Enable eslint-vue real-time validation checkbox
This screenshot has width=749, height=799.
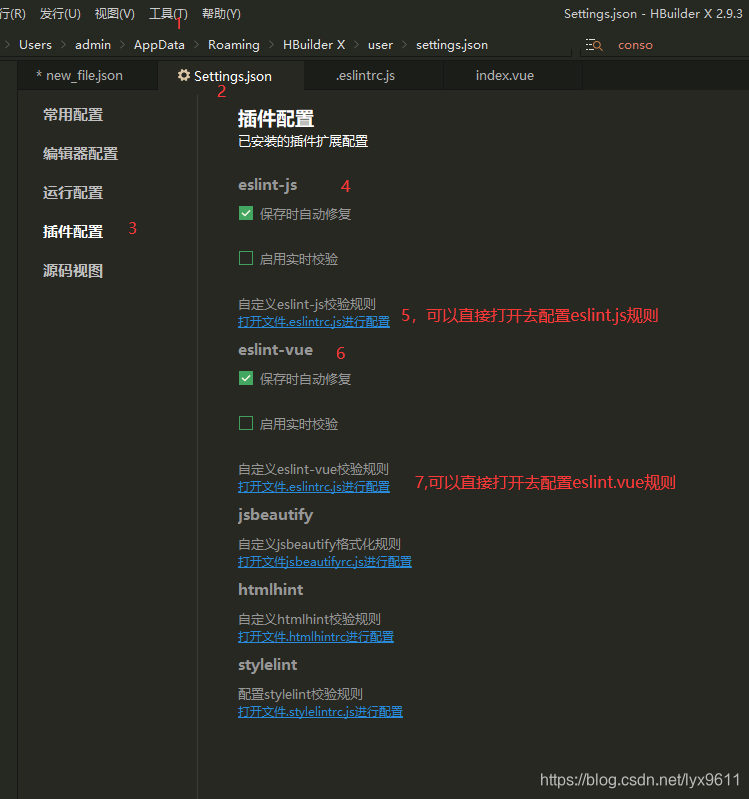click(246, 423)
